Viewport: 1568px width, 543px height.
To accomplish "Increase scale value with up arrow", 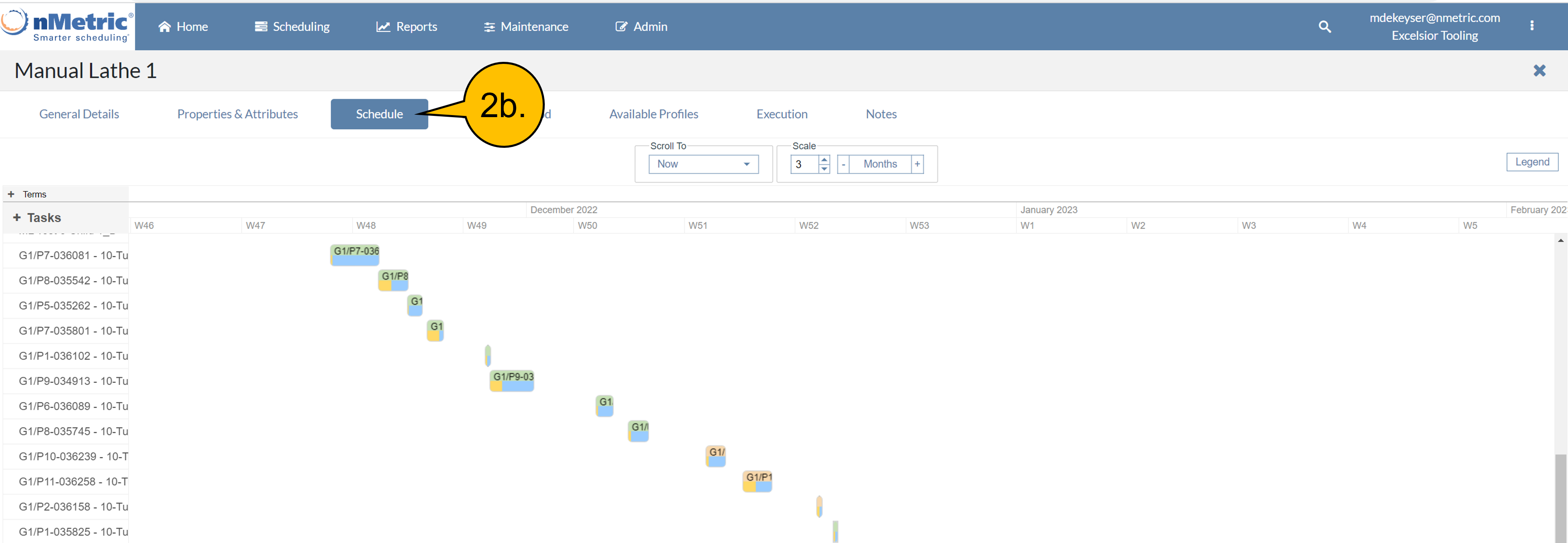I will (824, 160).
